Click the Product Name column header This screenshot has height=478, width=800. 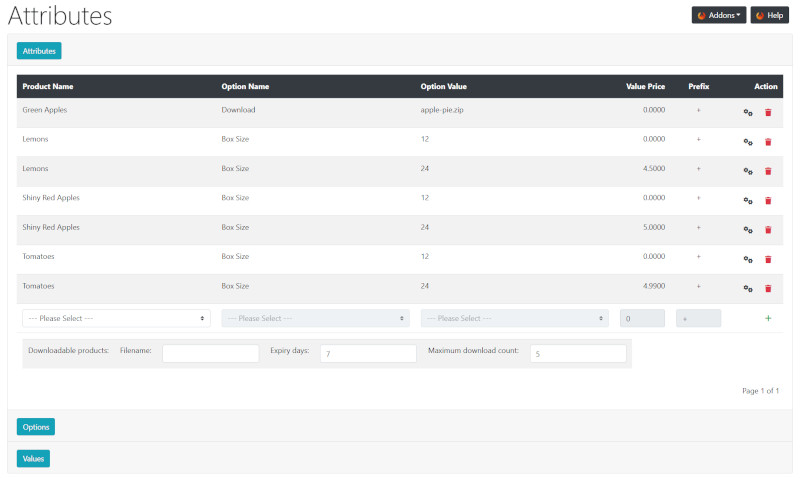[48, 86]
